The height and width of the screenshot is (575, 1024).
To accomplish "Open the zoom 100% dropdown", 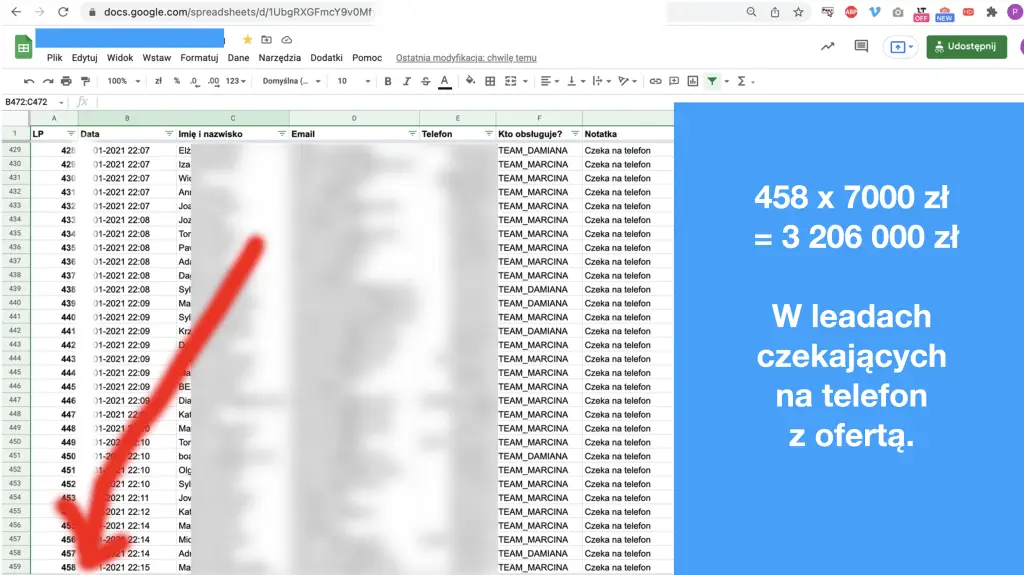I will tap(122, 81).
